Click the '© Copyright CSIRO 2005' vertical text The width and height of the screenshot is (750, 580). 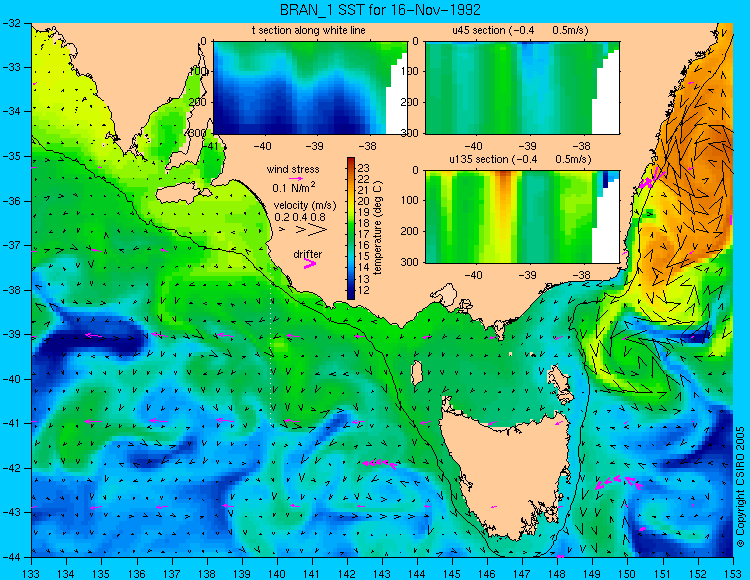[740, 487]
